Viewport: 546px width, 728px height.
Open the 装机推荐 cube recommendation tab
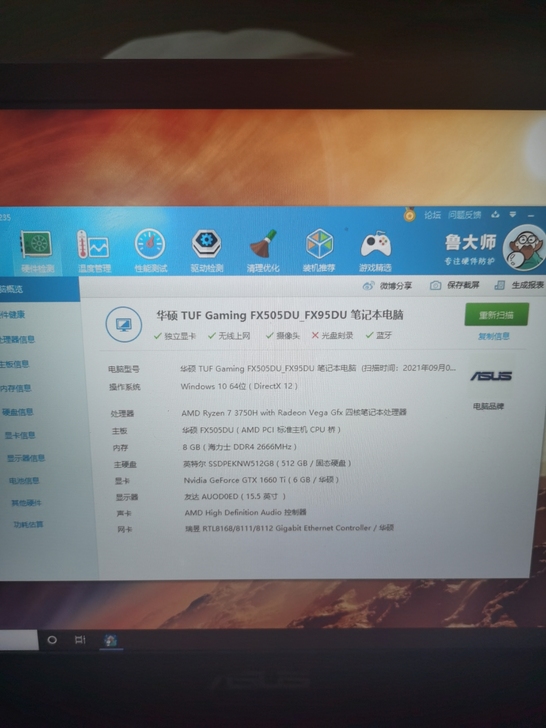click(x=319, y=250)
